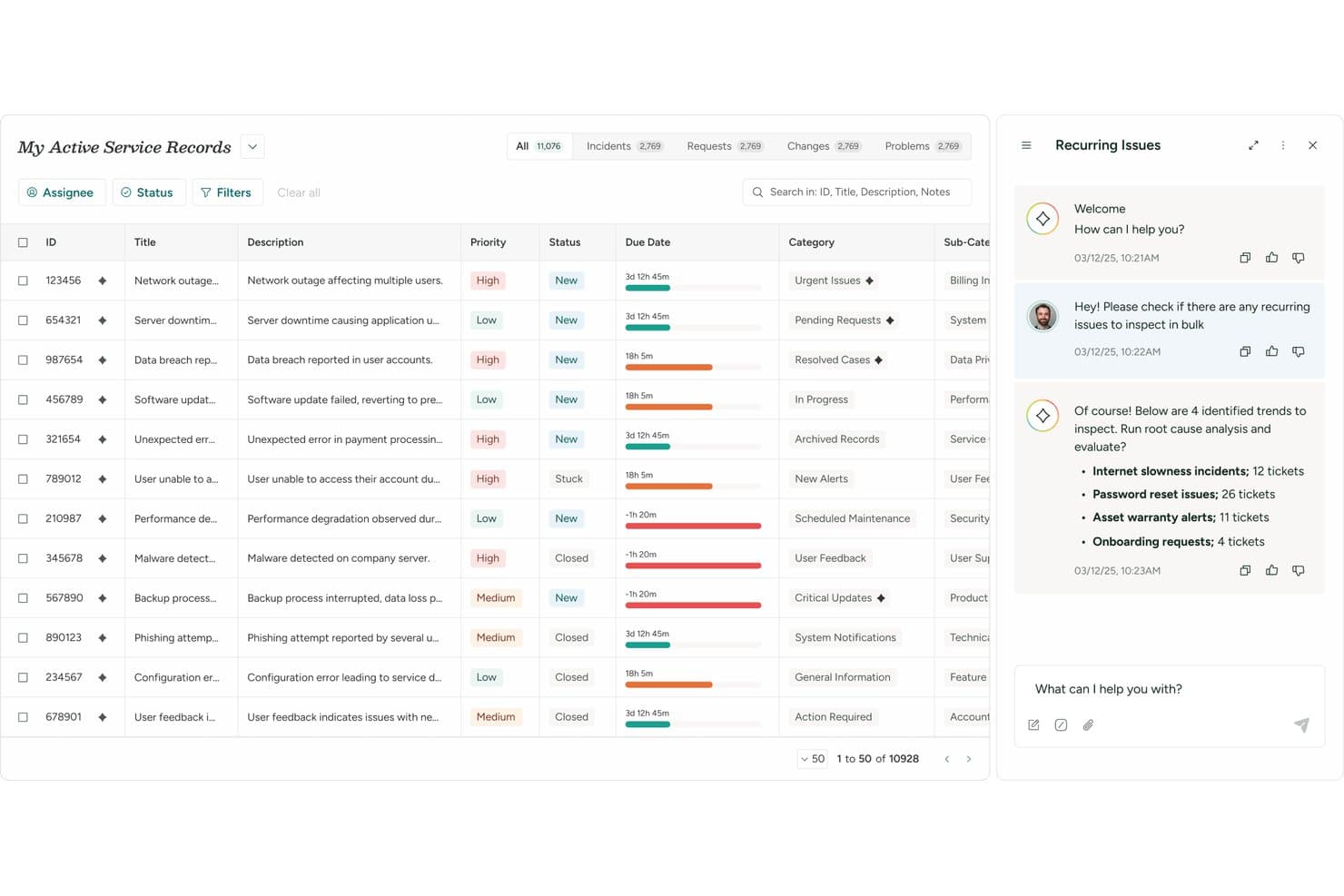Expand the My Active Service Records view dropdown
Image resolution: width=1344 pixels, height=896 pixels.
[252, 147]
